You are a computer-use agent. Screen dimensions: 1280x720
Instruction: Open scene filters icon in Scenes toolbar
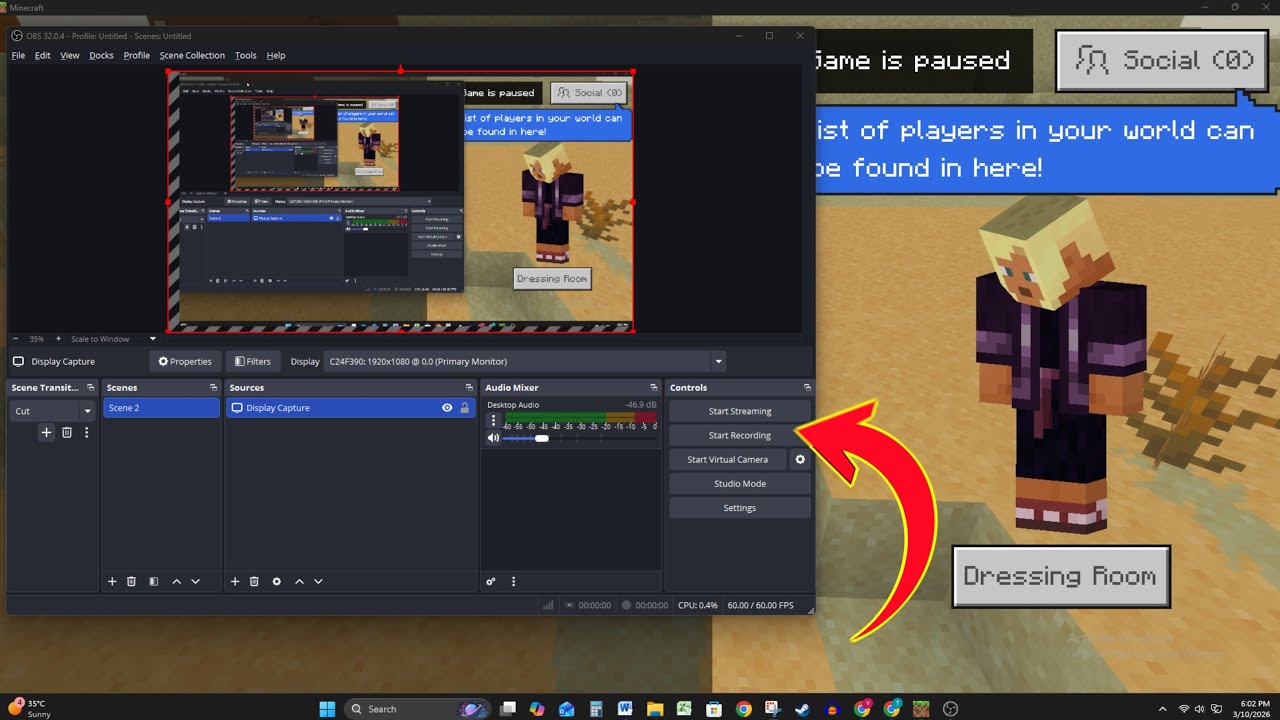pyautogui.click(x=153, y=581)
